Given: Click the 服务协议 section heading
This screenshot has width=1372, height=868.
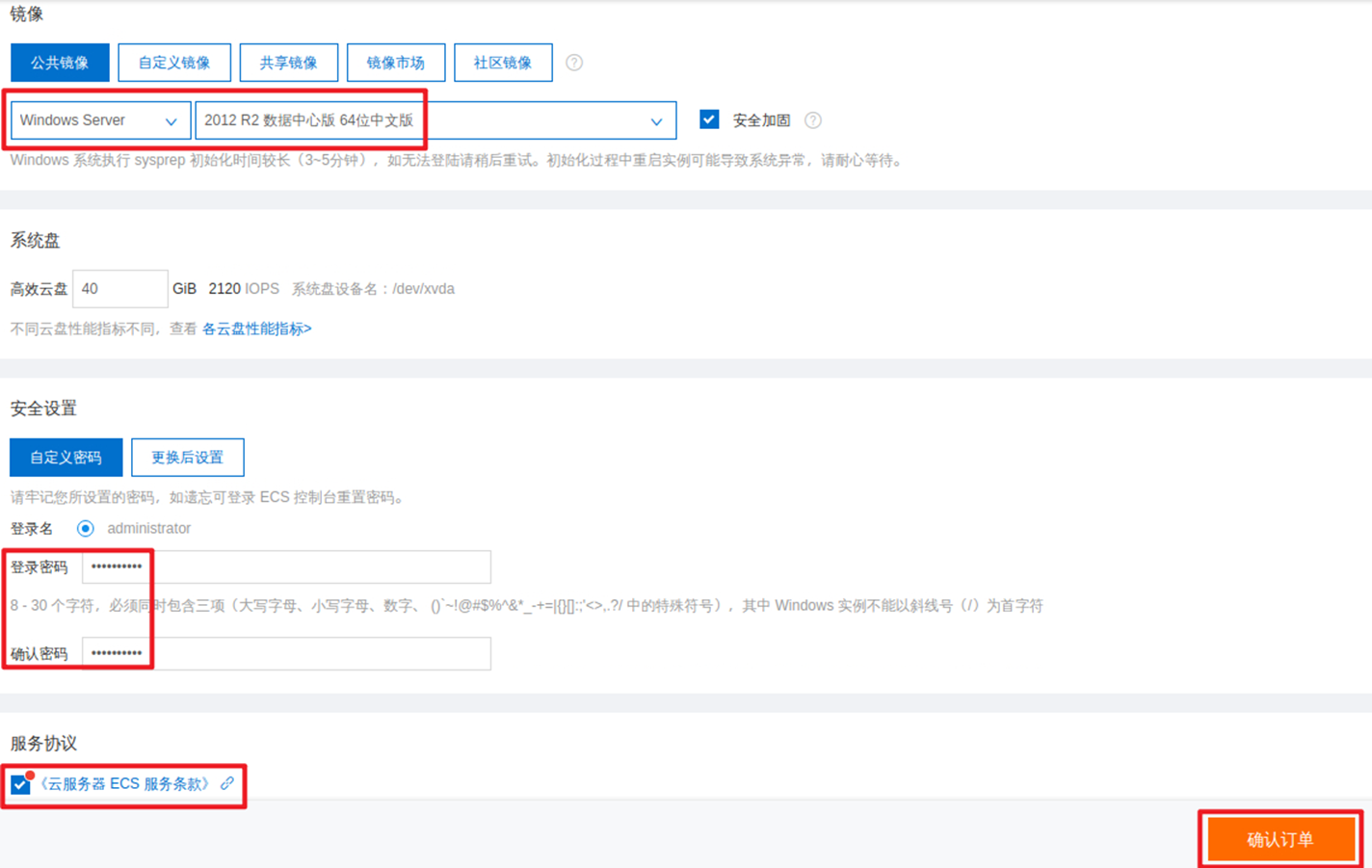Looking at the screenshot, I should click(43, 744).
